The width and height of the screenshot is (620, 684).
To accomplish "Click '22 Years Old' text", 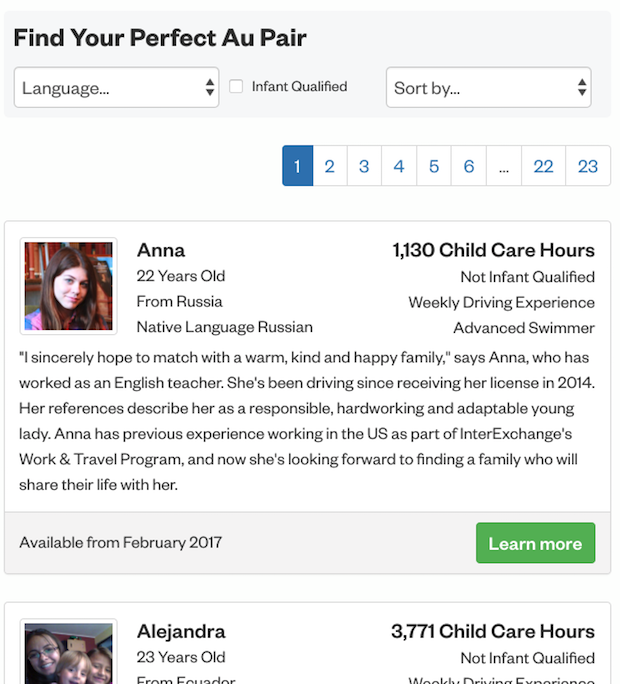I will (181, 276).
